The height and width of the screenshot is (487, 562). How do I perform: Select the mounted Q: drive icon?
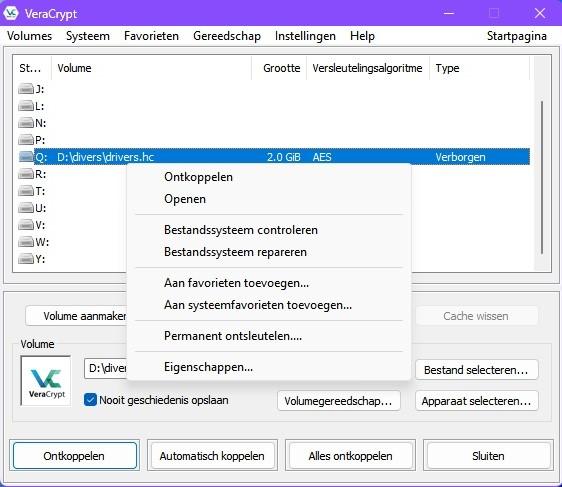click(x=26, y=157)
